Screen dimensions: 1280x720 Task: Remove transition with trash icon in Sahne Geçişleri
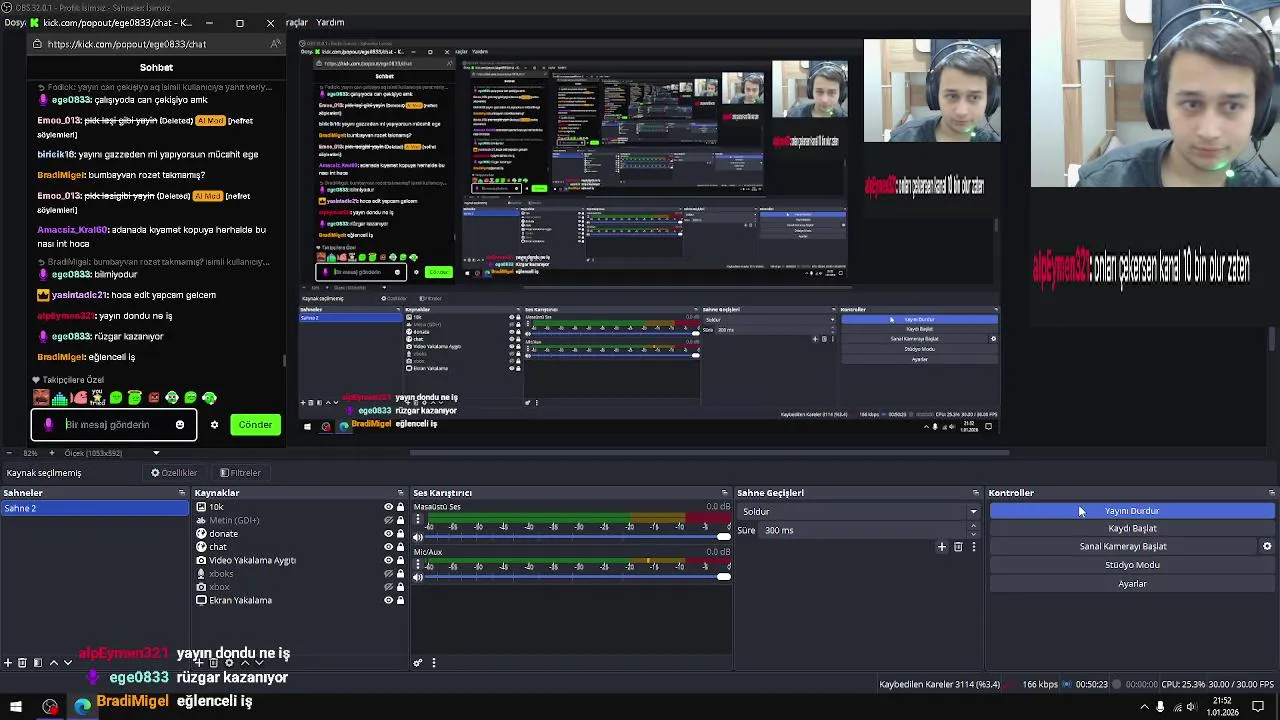tap(958, 547)
